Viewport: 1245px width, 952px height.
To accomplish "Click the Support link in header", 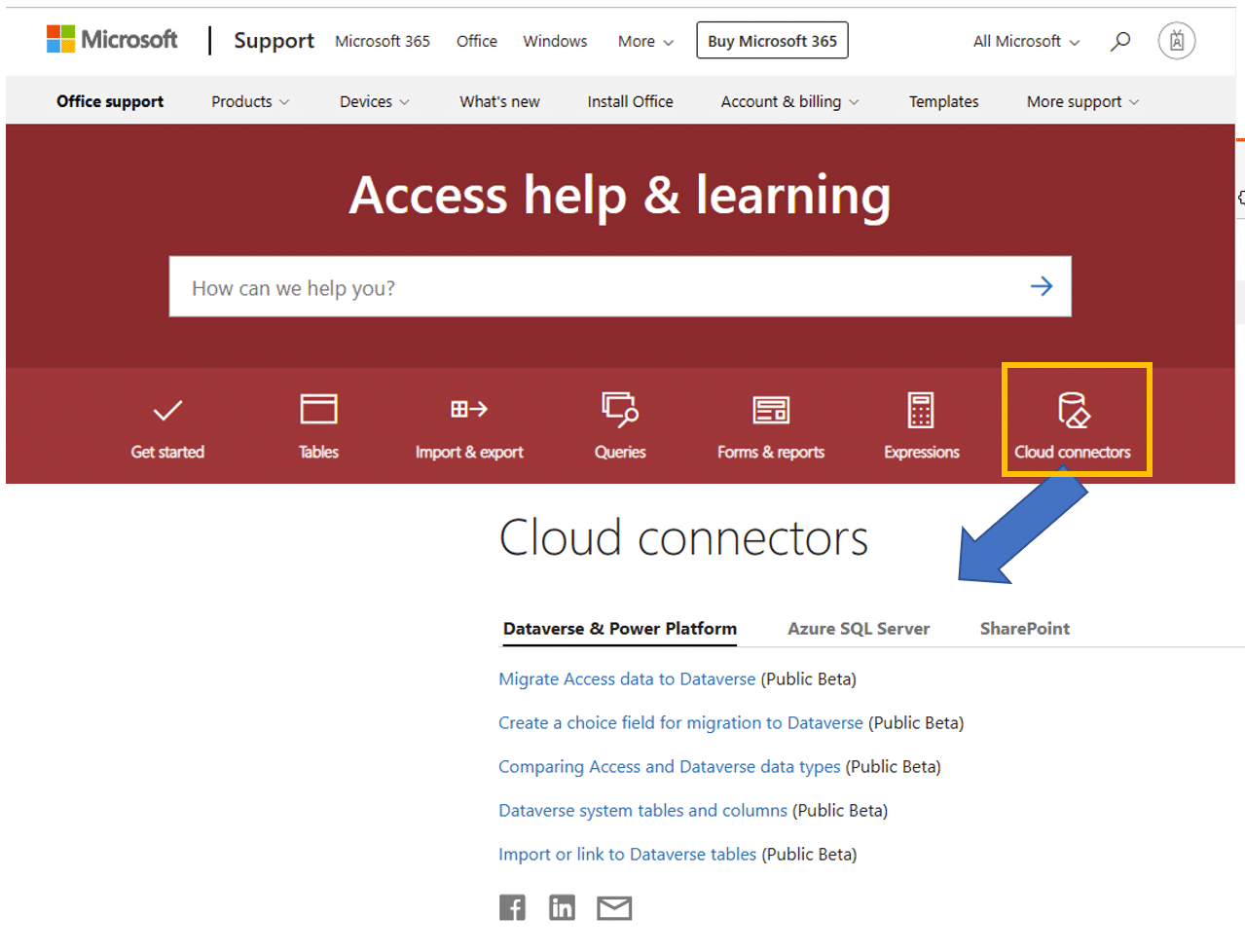I will [274, 40].
